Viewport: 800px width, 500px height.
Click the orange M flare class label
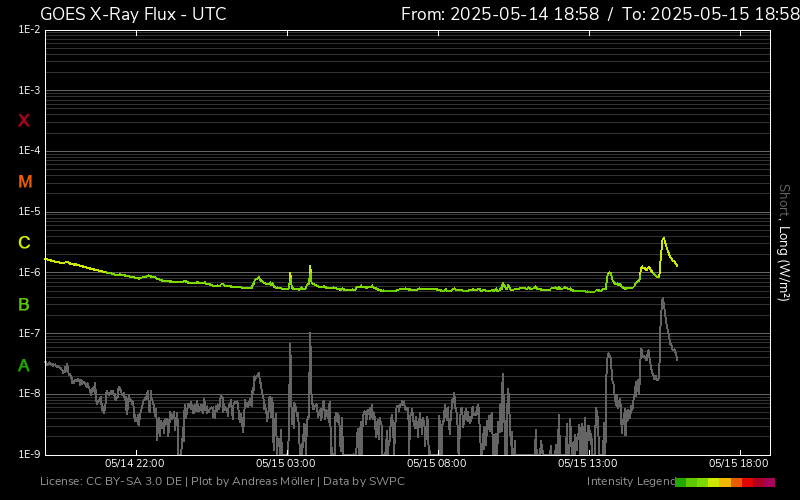click(x=25, y=182)
